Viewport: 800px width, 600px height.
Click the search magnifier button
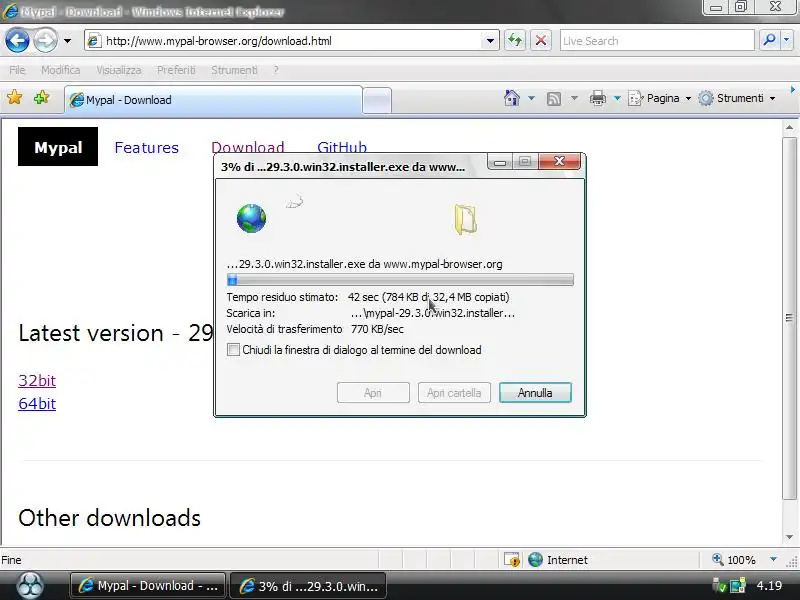pyautogui.click(x=769, y=40)
